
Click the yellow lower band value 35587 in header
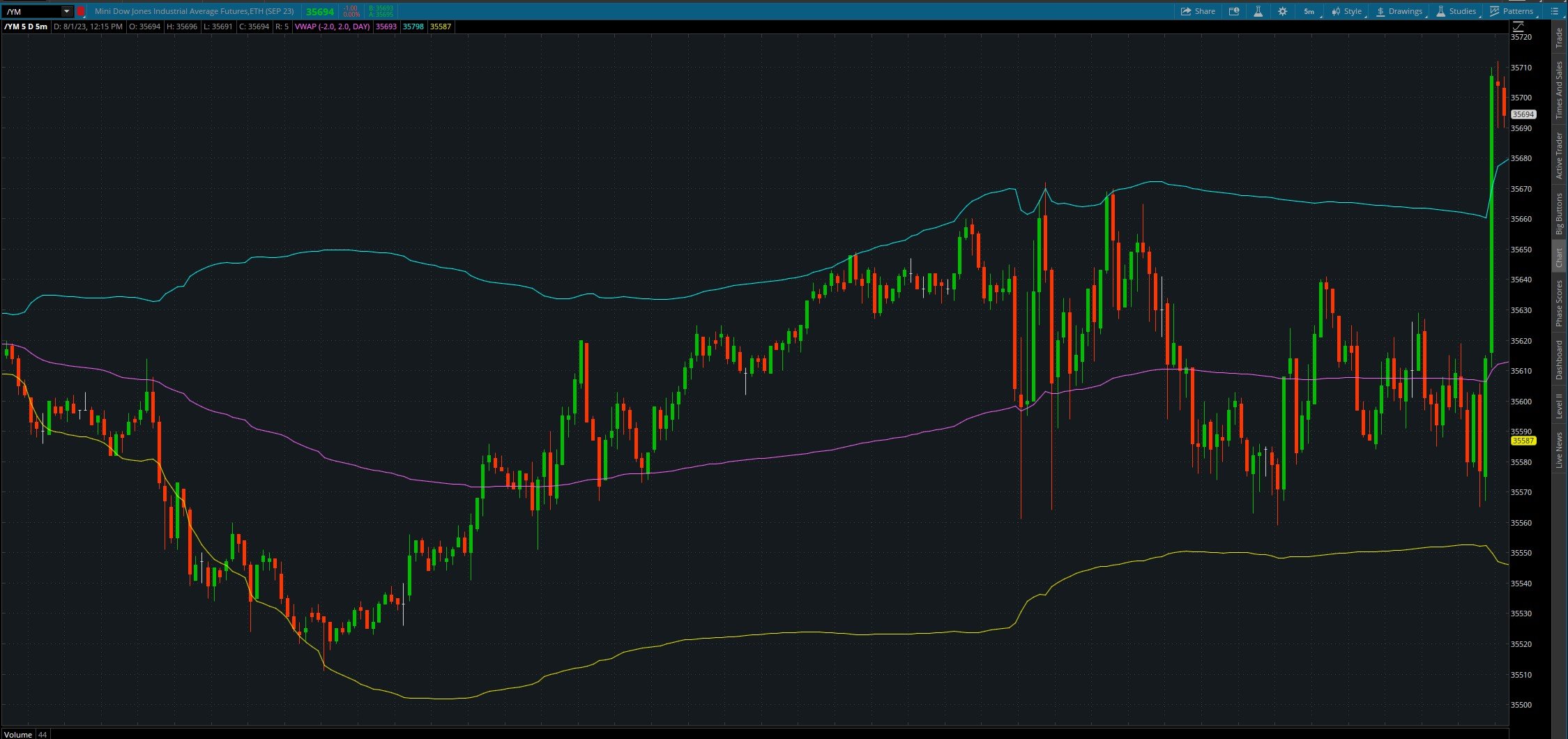click(x=441, y=26)
